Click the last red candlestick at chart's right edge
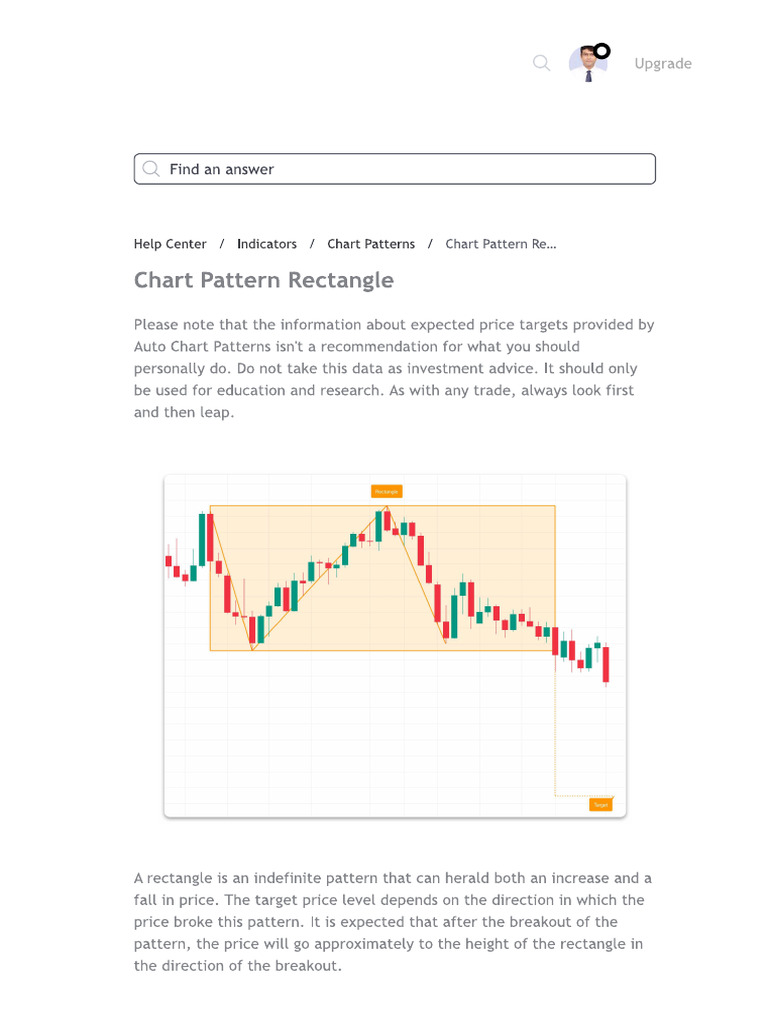768x1024 pixels. pos(606,664)
